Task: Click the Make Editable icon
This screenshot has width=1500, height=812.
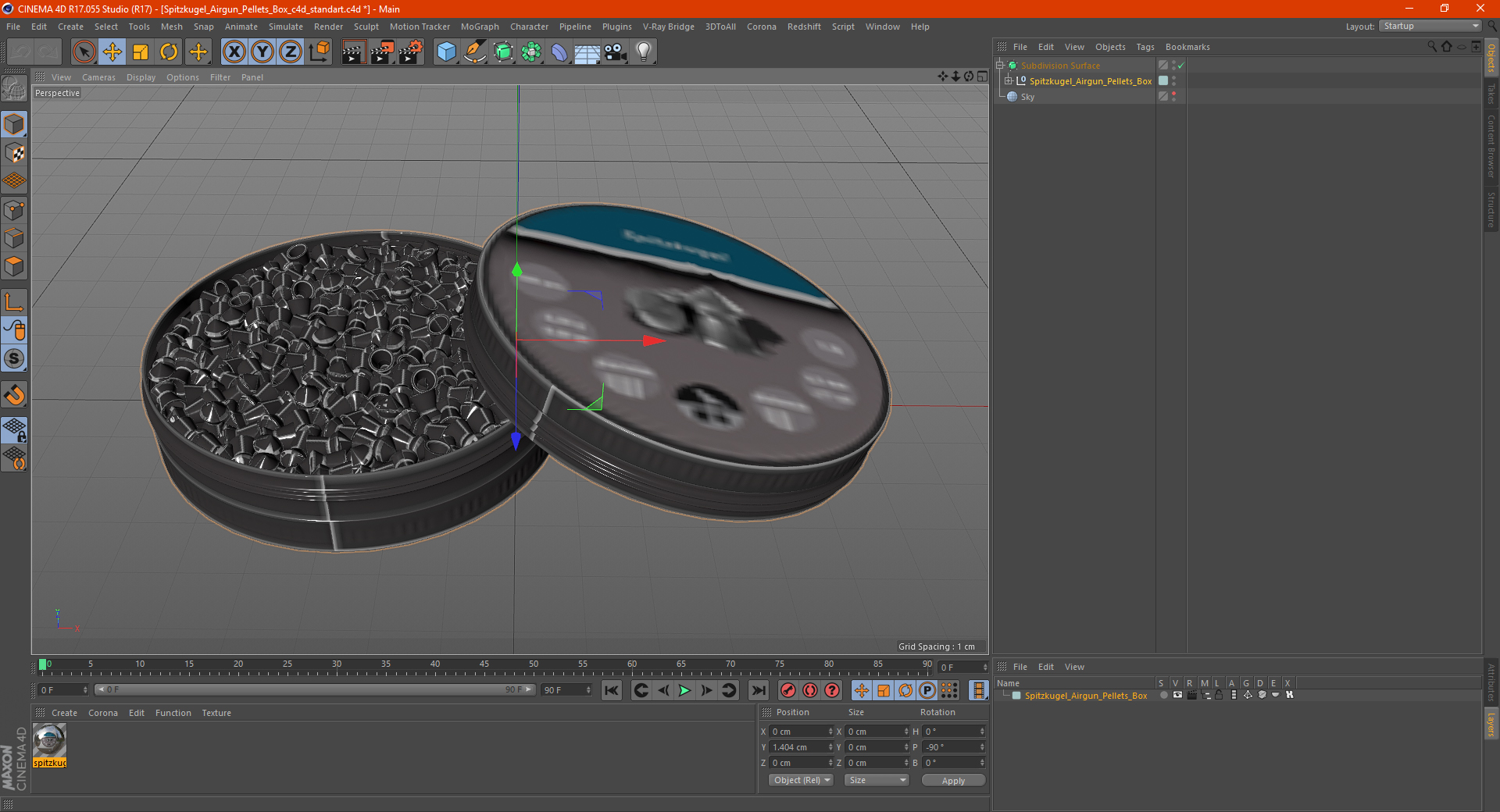Action: click(14, 89)
